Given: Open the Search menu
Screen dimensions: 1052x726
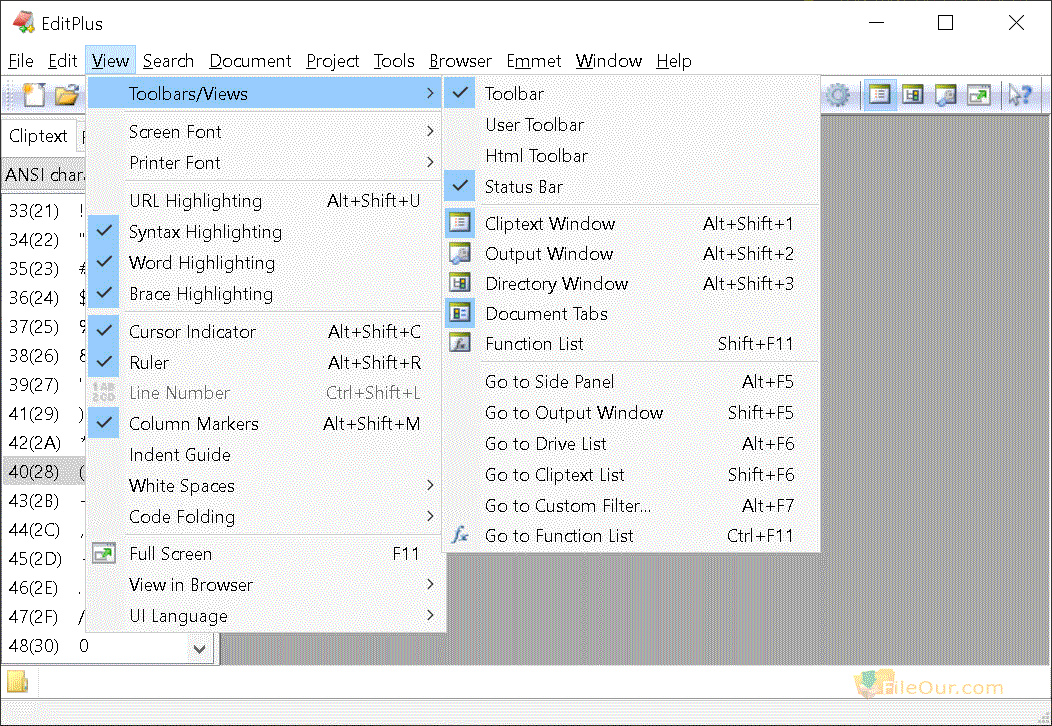Looking at the screenshot, I should 168,61.
